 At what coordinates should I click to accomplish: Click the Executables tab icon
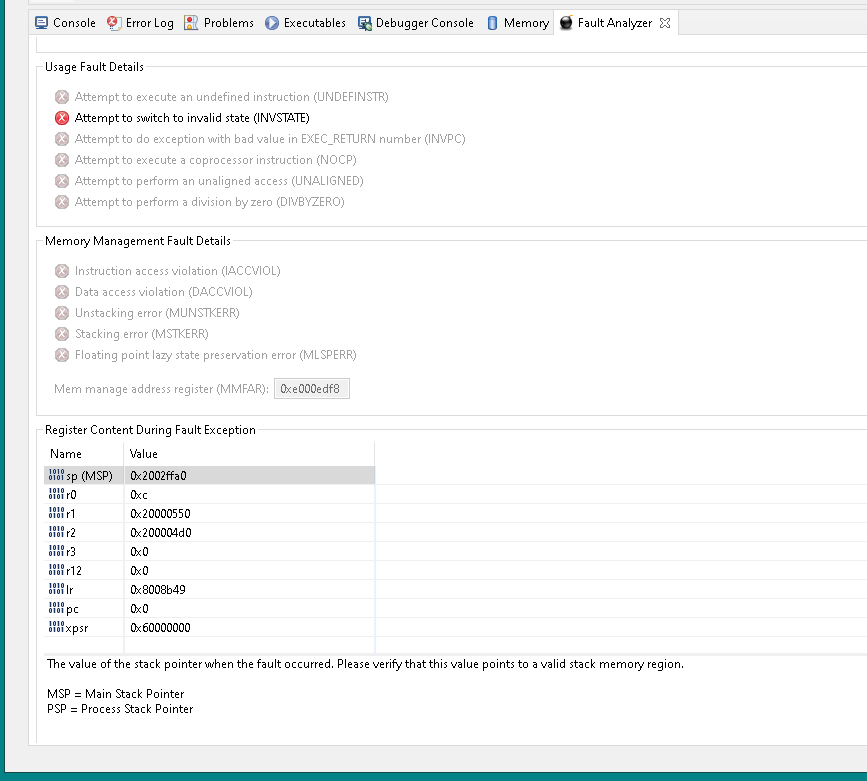coord(271,23)
